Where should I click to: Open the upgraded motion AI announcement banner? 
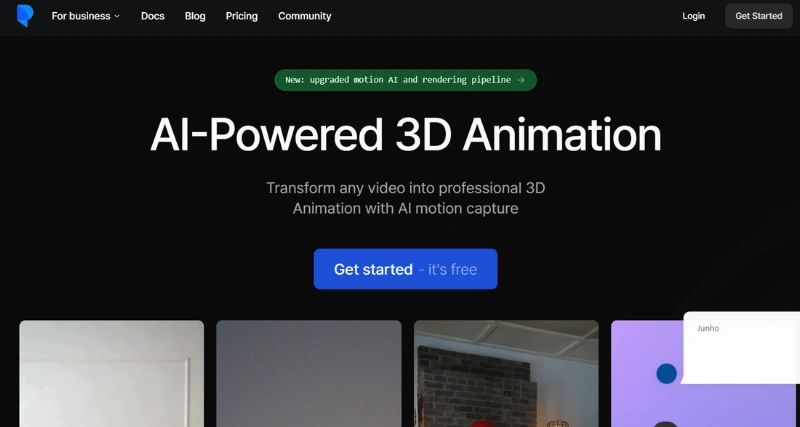coord(406,80)
